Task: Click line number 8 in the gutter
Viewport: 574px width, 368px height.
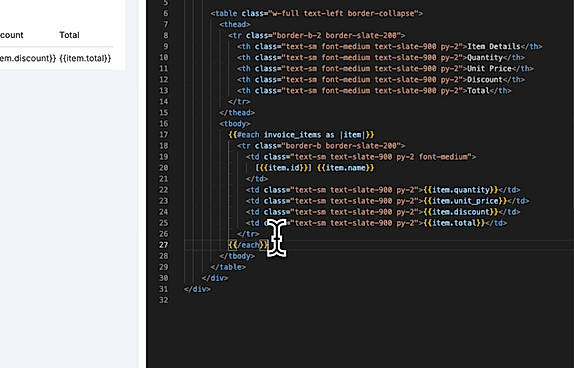Action: [x=165, y=36]
